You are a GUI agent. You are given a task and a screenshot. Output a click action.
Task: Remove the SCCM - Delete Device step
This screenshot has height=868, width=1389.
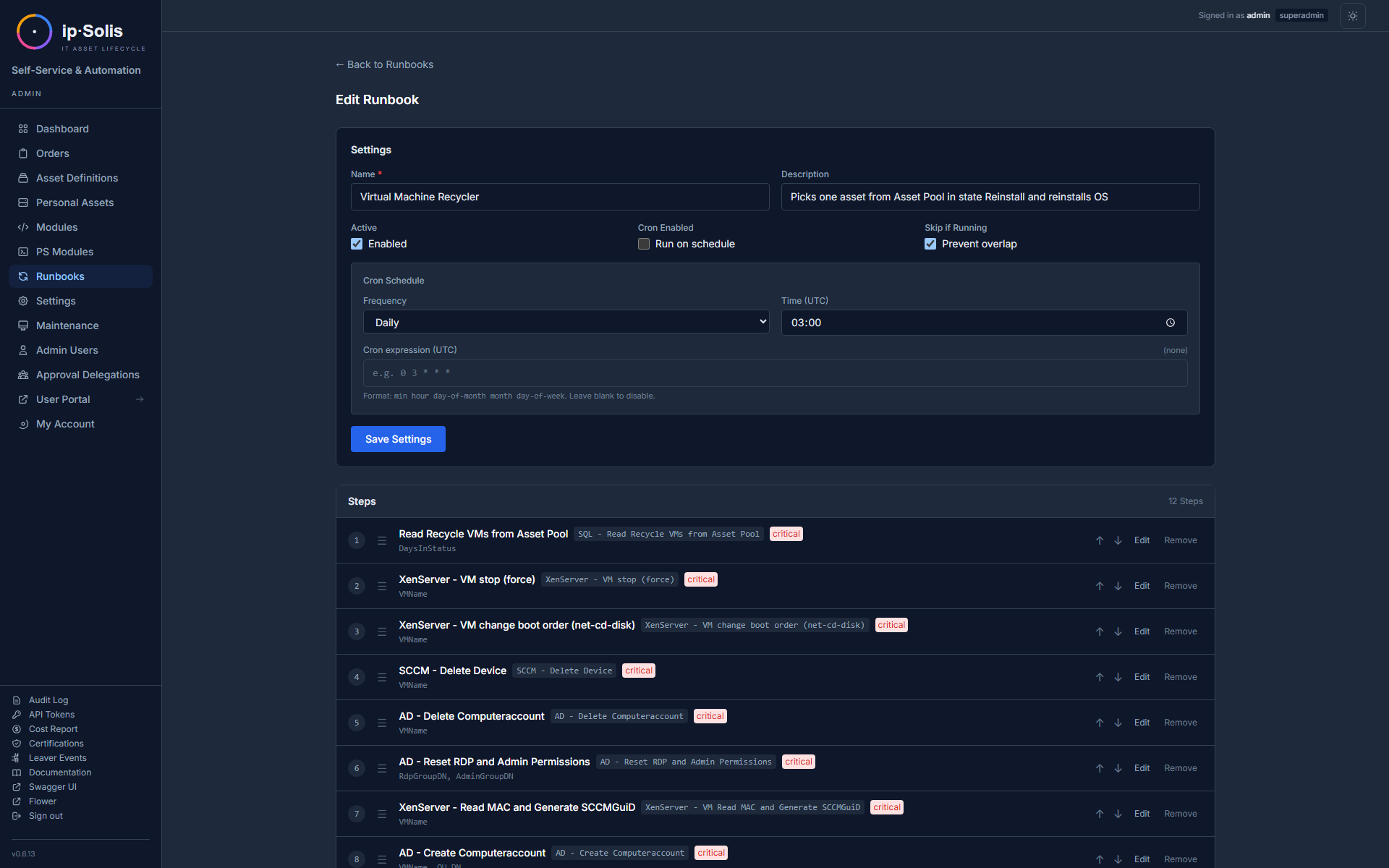point(1180,677)
